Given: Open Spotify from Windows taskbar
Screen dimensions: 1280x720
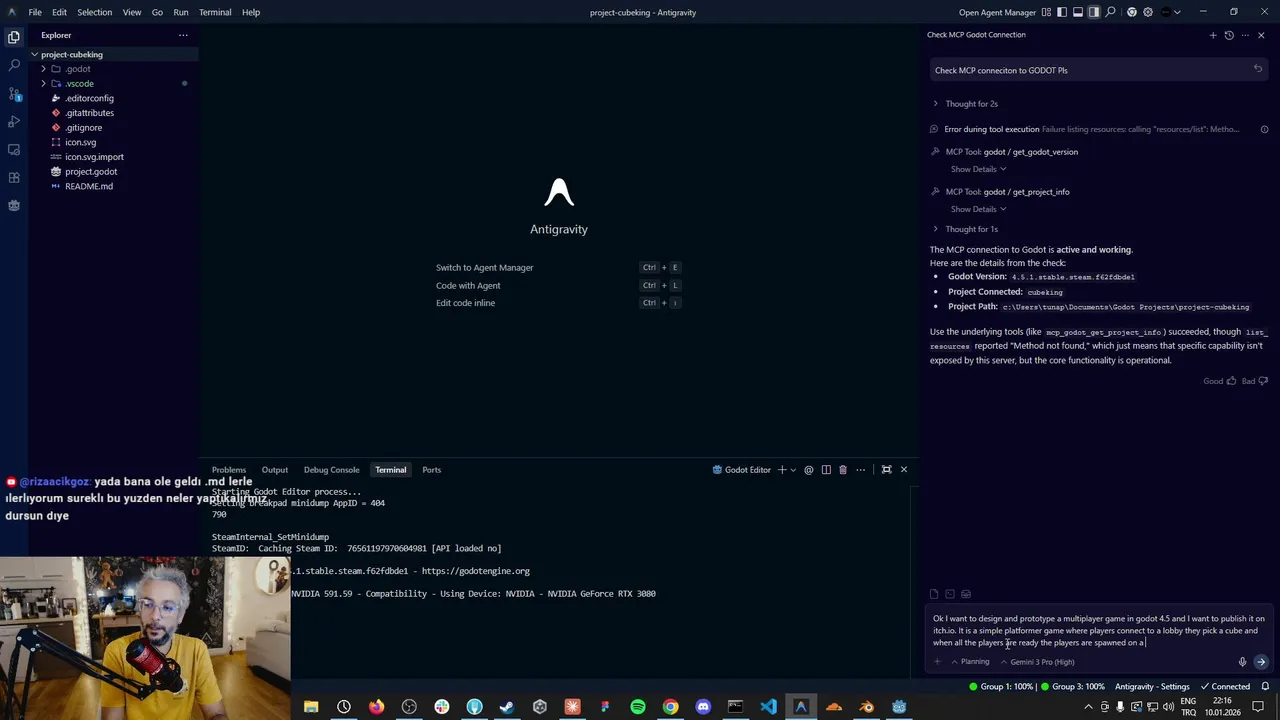Looking at the screenshot, I should coord(638,707).
